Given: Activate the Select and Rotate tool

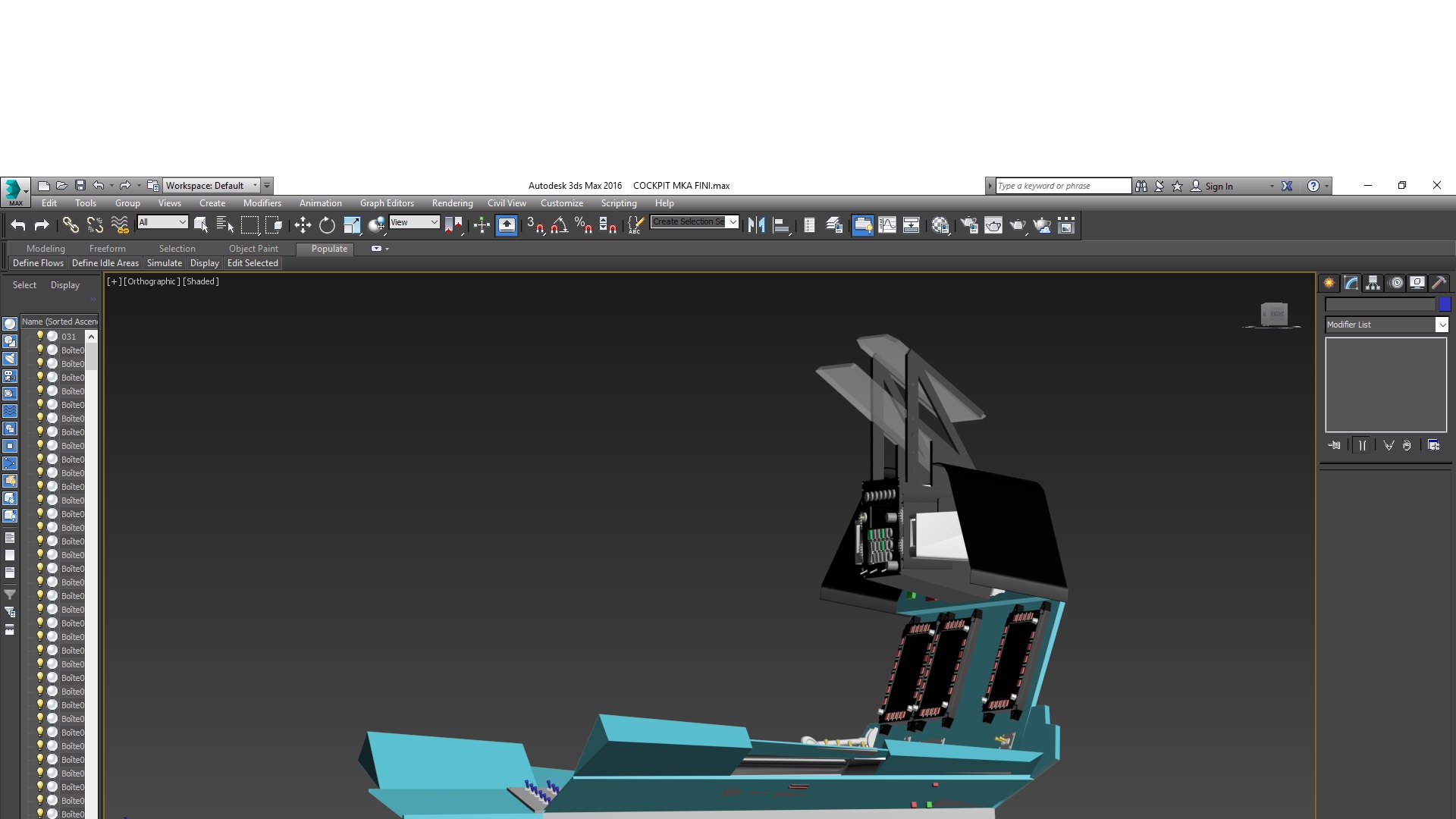Looking at the screenshot, I should click(327, 225).
